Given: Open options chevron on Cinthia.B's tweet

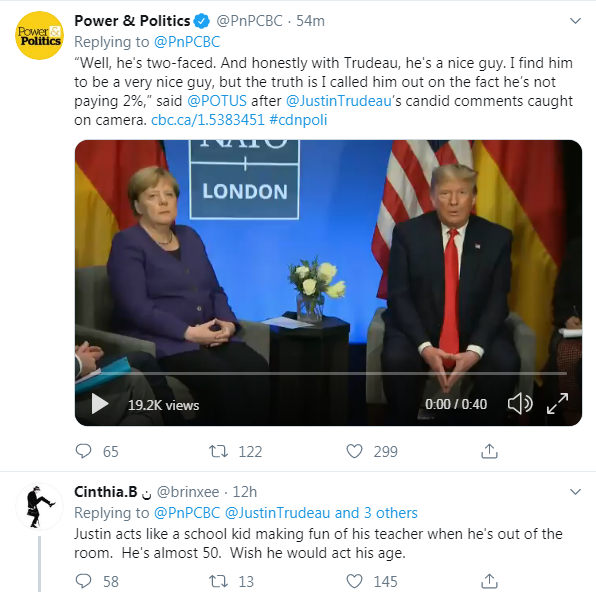Looking at the screenshot, I should (x=575, y=492).
